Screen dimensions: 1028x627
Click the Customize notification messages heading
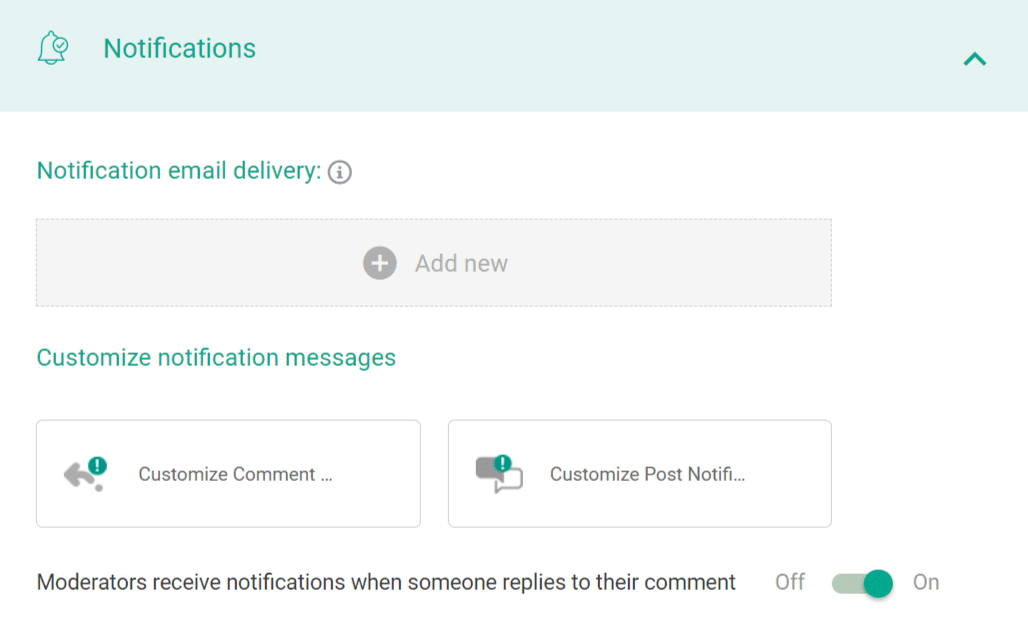(x=216, y=357)
